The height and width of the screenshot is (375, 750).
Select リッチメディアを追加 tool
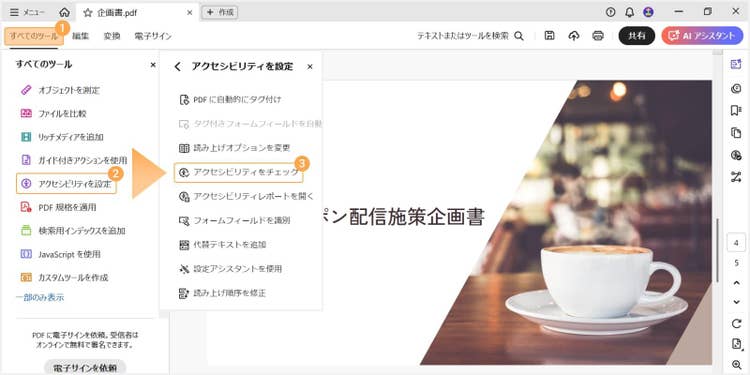62,137
